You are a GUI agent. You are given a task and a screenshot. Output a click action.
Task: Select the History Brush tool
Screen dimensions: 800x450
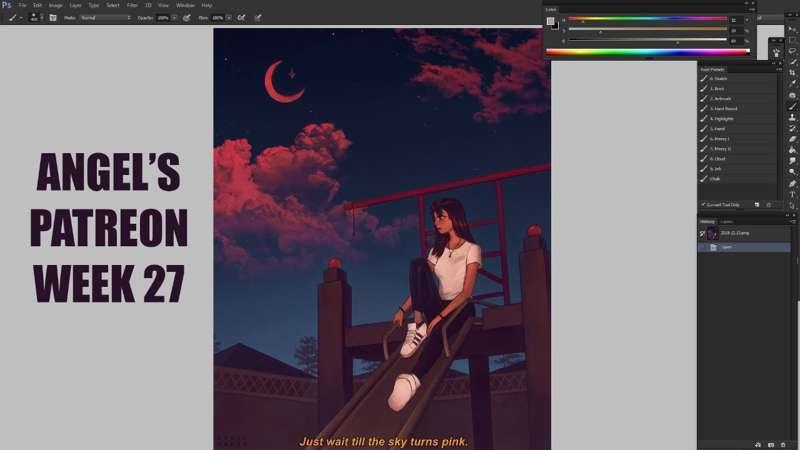click(x=792, y=128)
